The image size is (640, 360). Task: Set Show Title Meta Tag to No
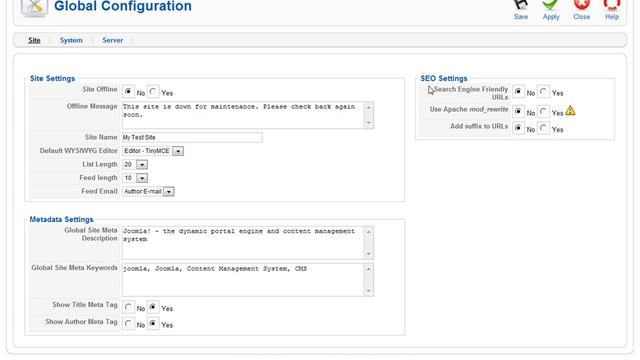pyautogui.click(x=128, y=307)
